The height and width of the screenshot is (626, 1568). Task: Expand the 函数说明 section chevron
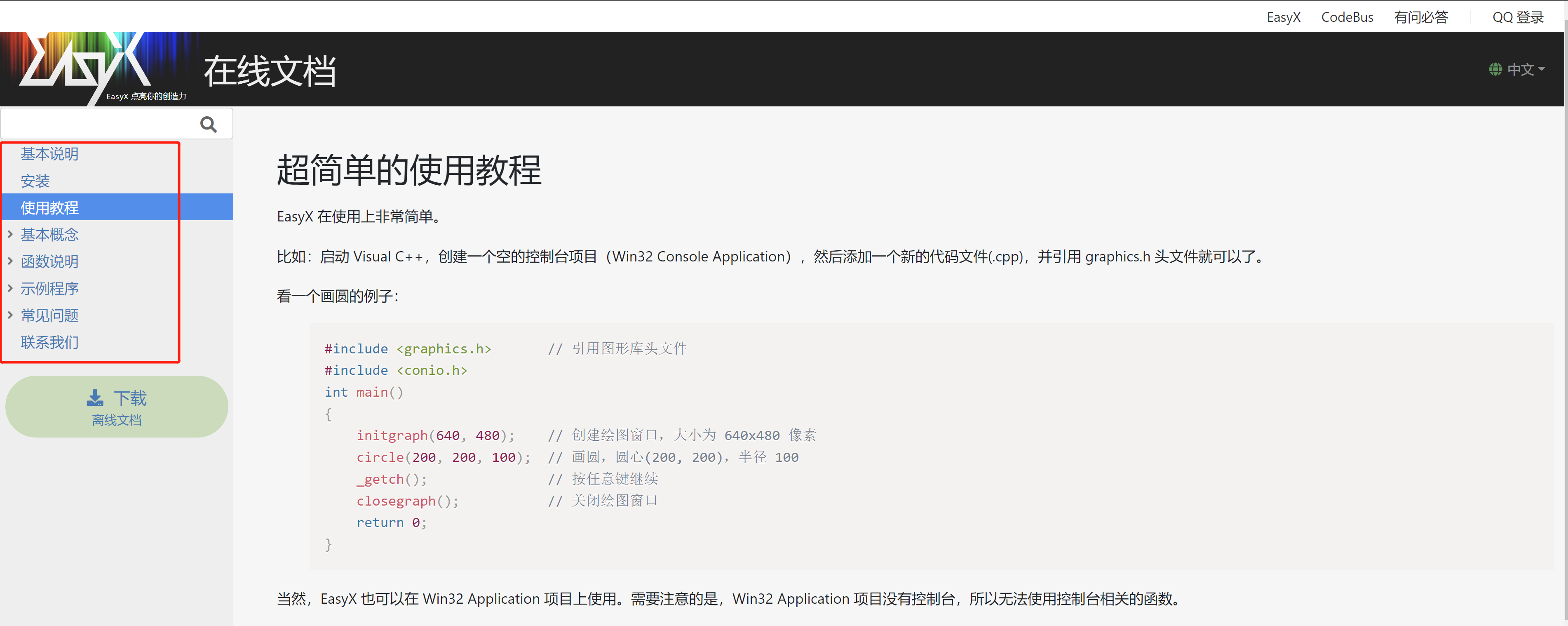(10, 261)
